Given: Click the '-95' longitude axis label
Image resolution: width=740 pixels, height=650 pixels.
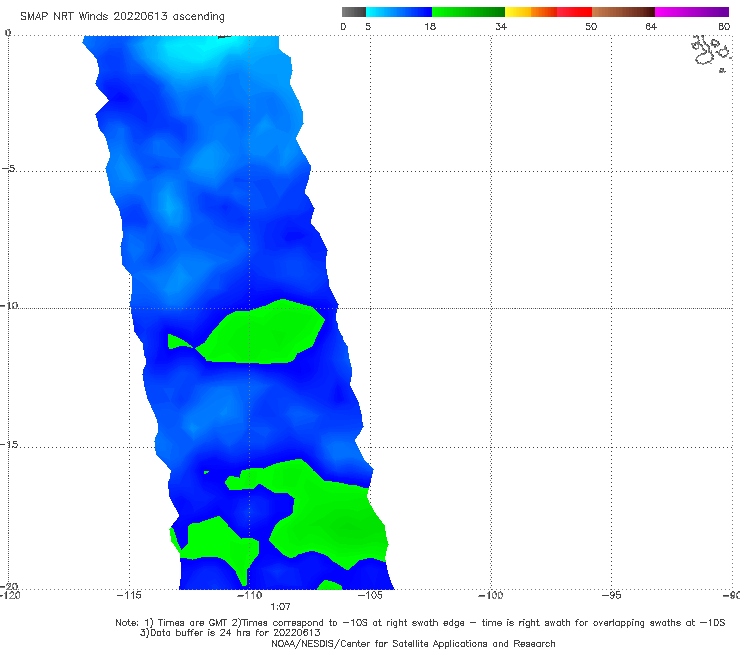Looking at the screenshot, I should click(611, 595).
